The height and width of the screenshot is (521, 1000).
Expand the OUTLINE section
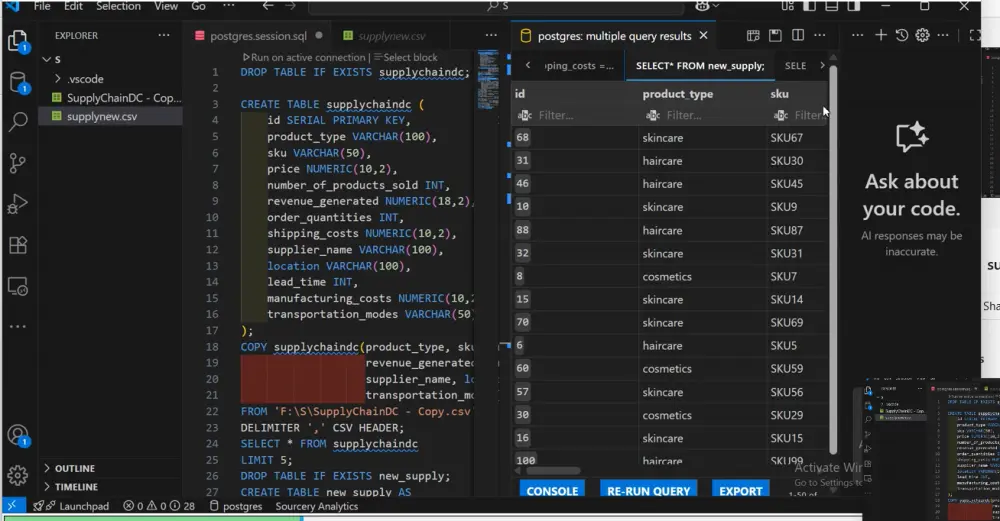pos(75,468)
